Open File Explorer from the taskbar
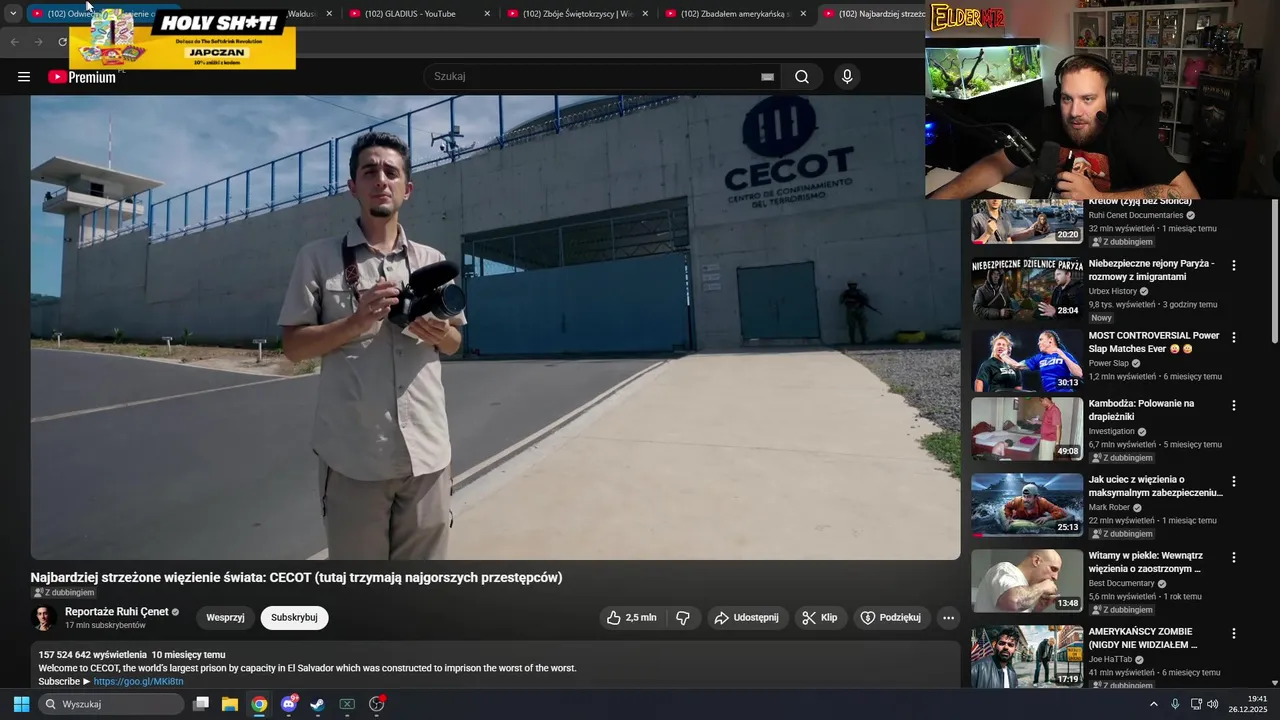The image size is (1280, 720). [x=230, y=704]
